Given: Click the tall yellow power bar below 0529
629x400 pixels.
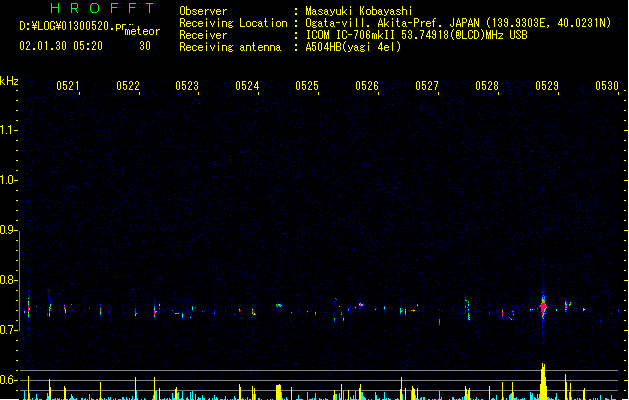Looking at the screenshot, I should tap(543, 382).
